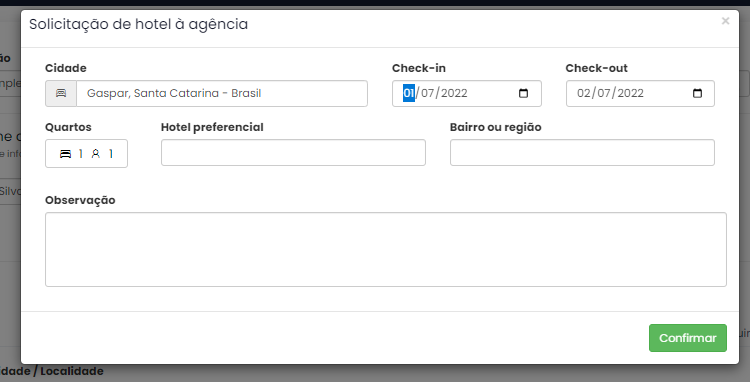Click the hotel bed icon beside Cidade
The image size is (750, 382).
61,93
